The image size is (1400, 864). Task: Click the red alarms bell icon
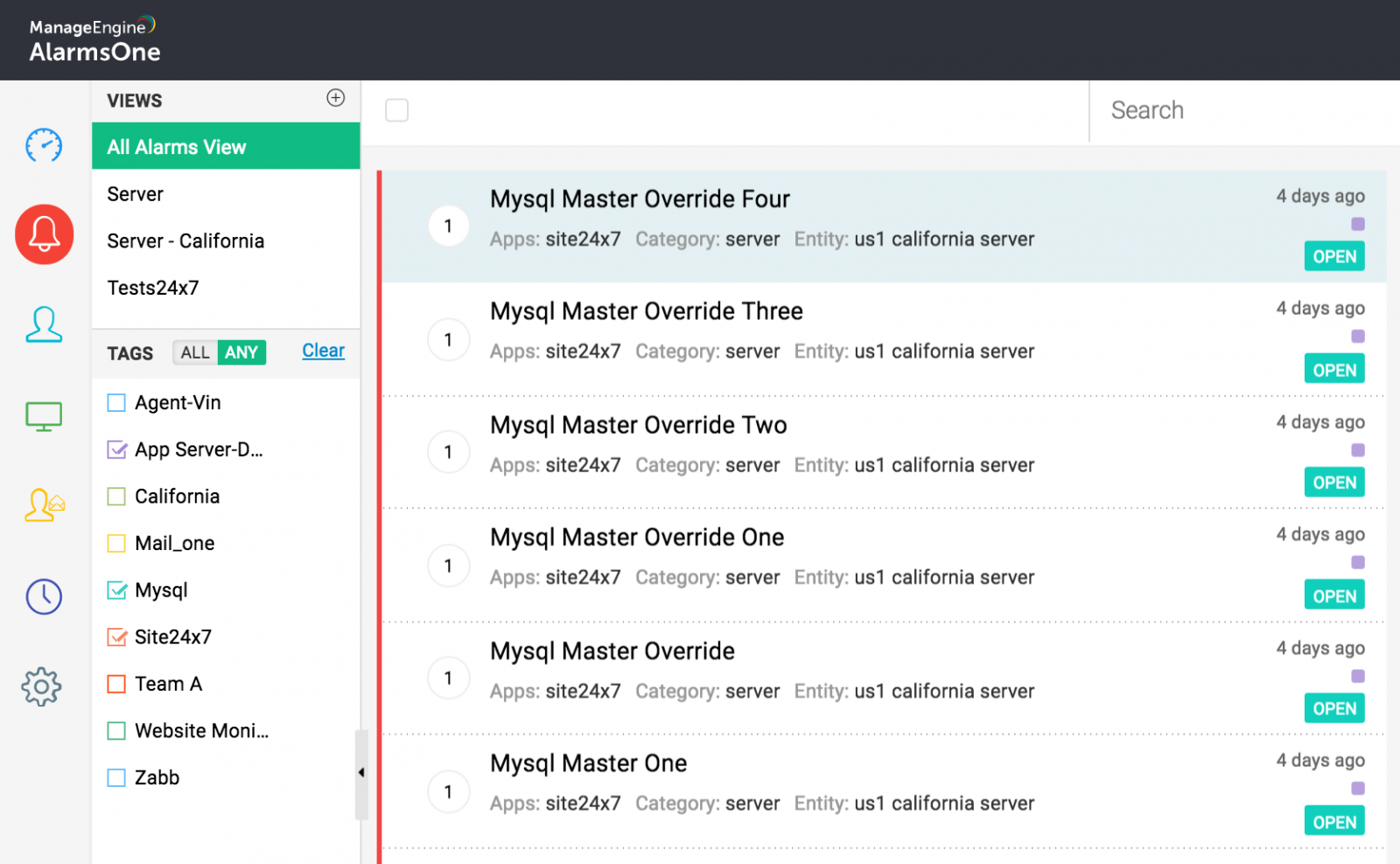44,234
